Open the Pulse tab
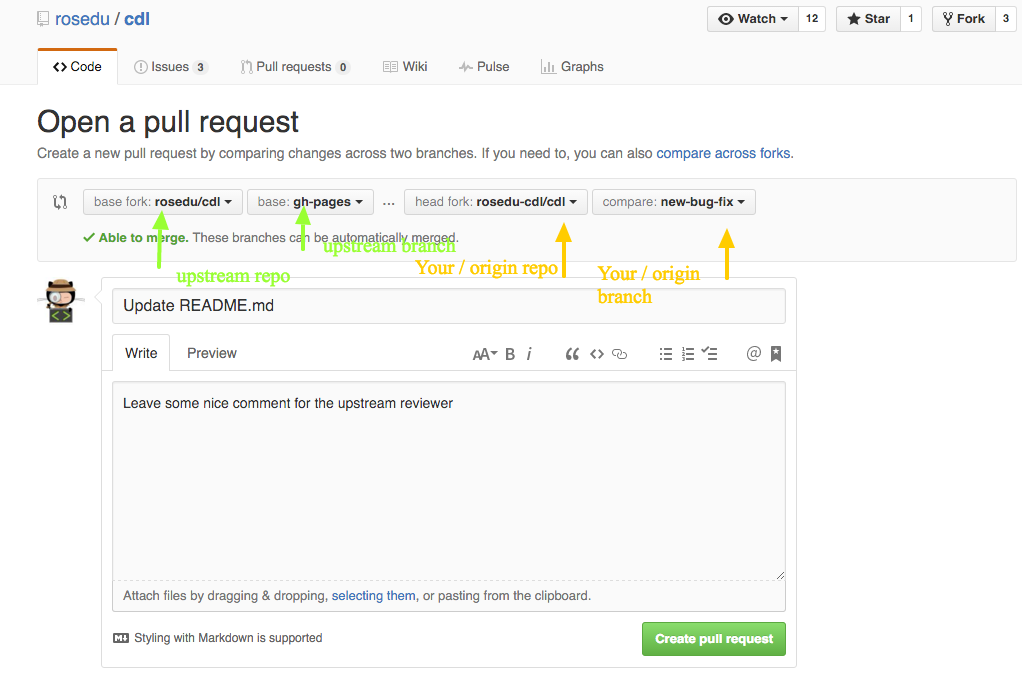 click(484, 66)
